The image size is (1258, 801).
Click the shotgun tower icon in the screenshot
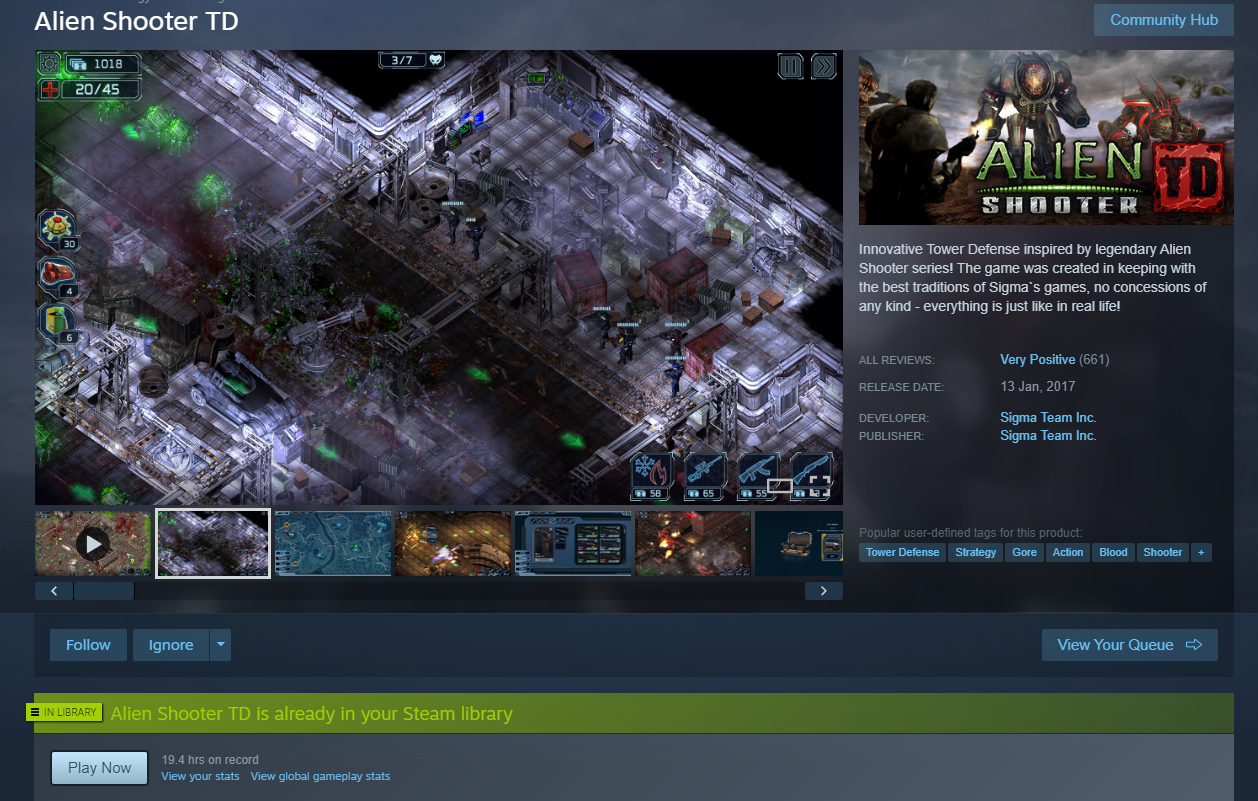click(811, 469)
